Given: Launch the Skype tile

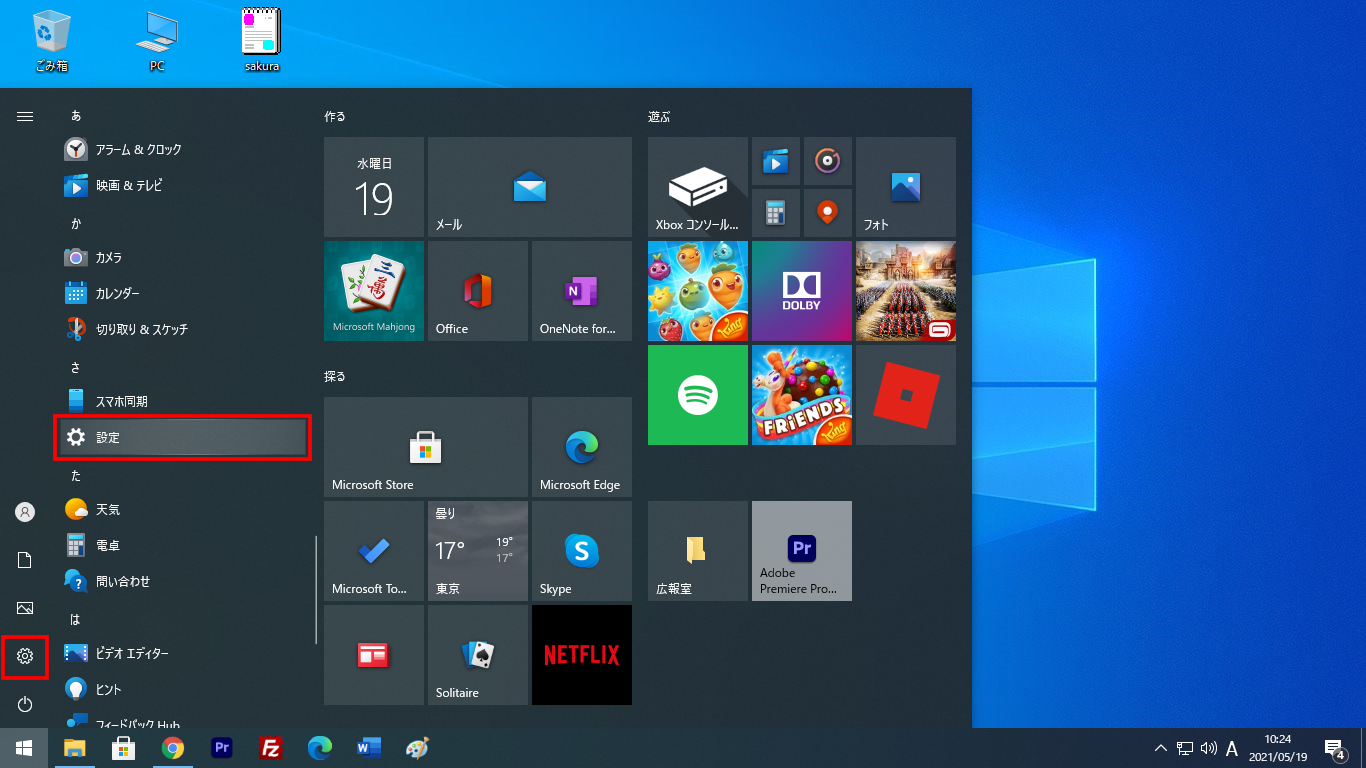Looking at the screenshot, I should click(x=582, y=551).
